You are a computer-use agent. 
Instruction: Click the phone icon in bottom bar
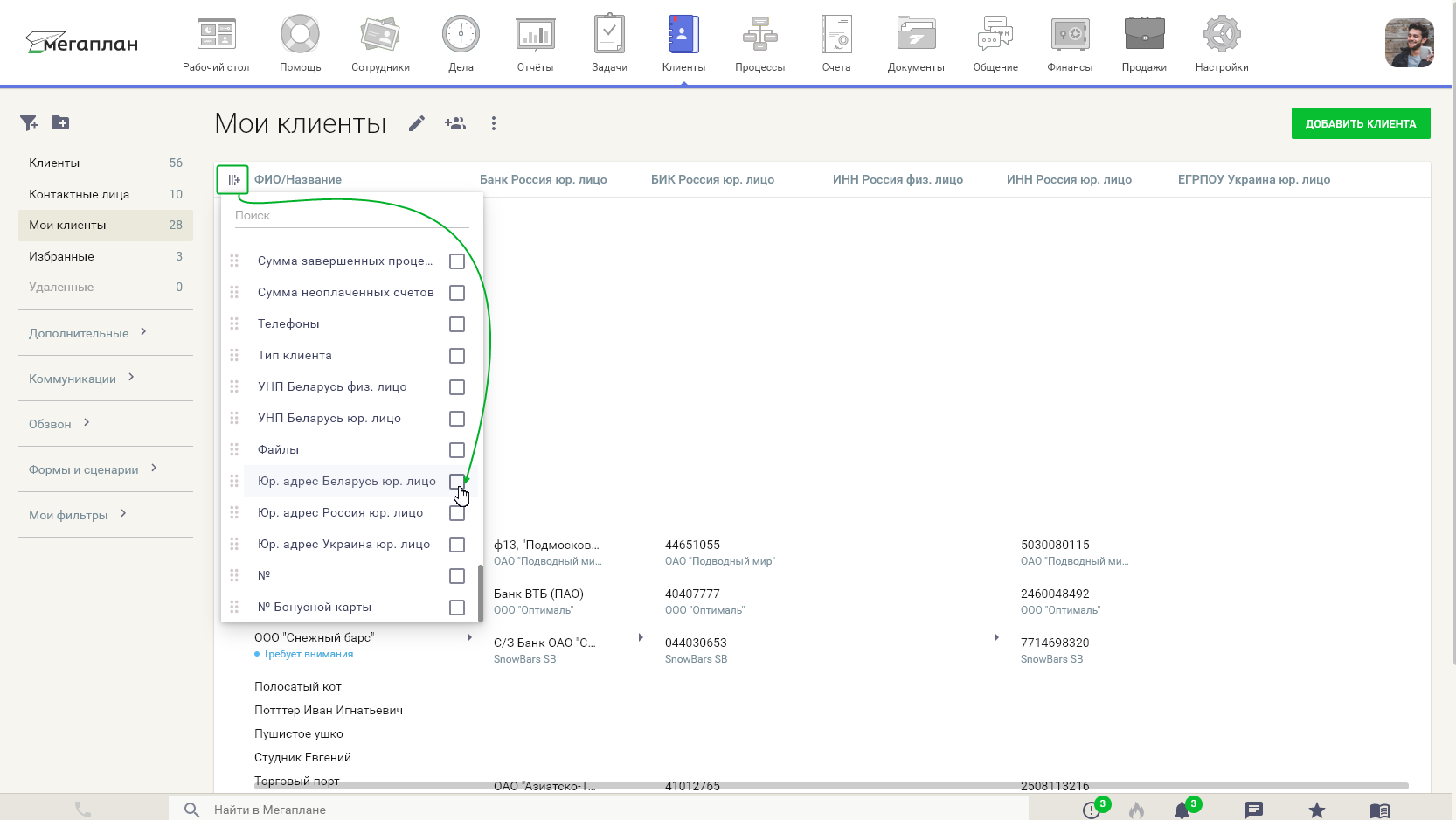[x=83, y=810]
